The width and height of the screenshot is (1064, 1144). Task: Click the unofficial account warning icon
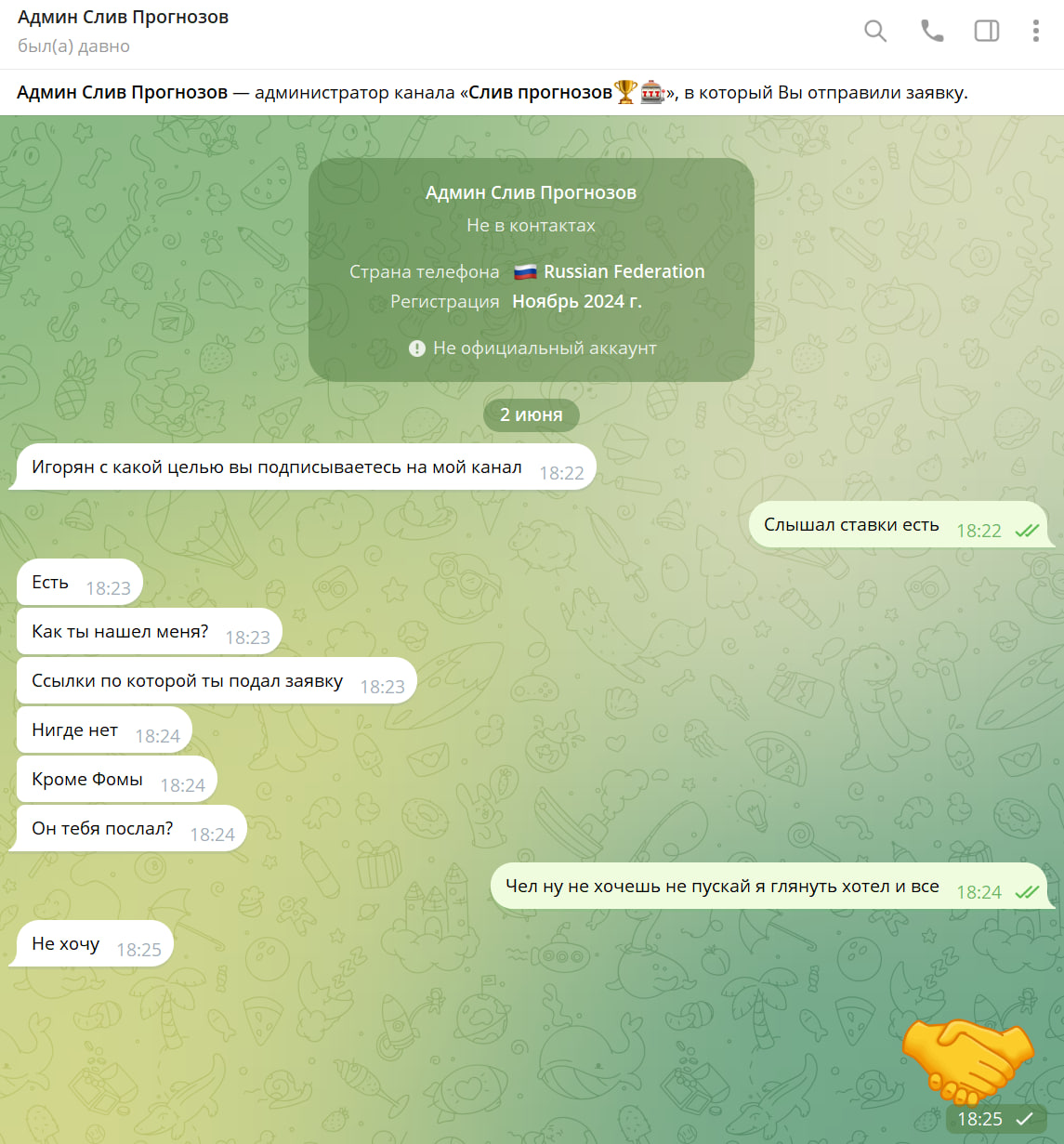(417, 348)
